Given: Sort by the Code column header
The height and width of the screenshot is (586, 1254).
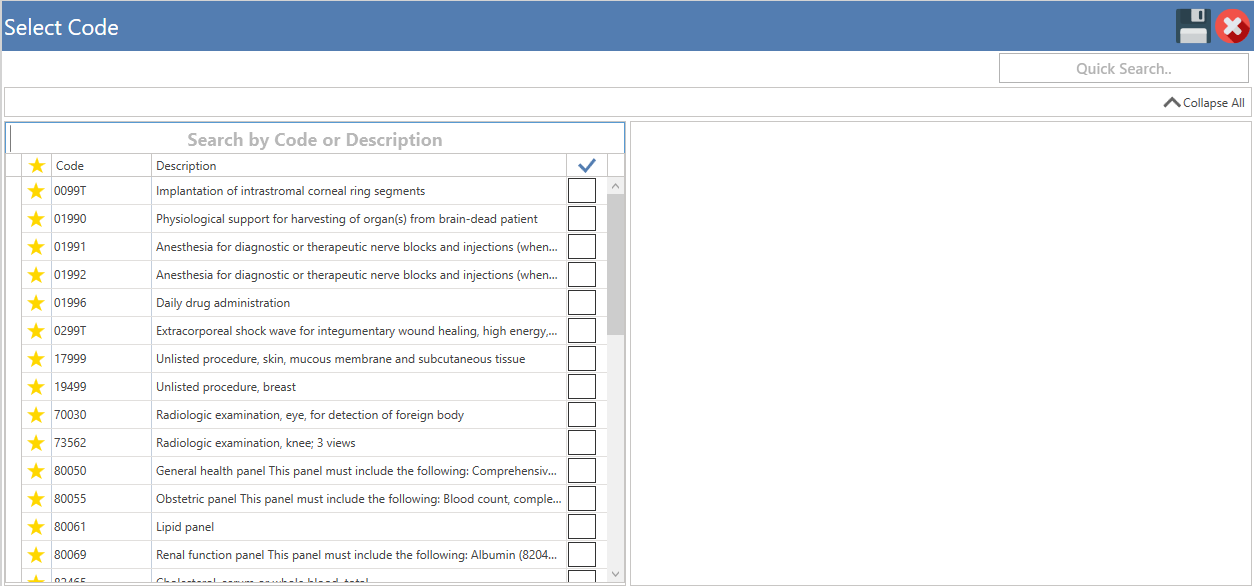Looking at the screenshot, I should coord(101,165).
